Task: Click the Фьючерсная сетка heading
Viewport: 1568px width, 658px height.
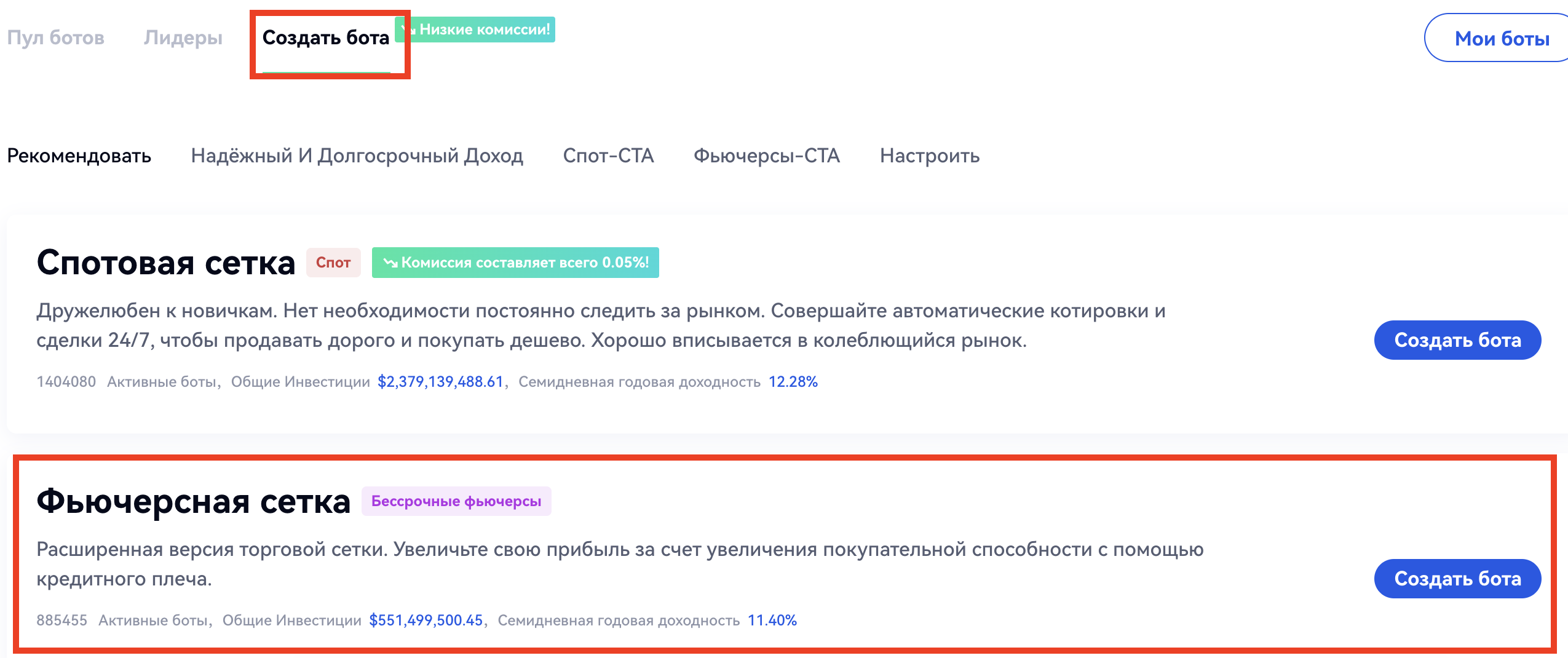Action: coord(193,501)
